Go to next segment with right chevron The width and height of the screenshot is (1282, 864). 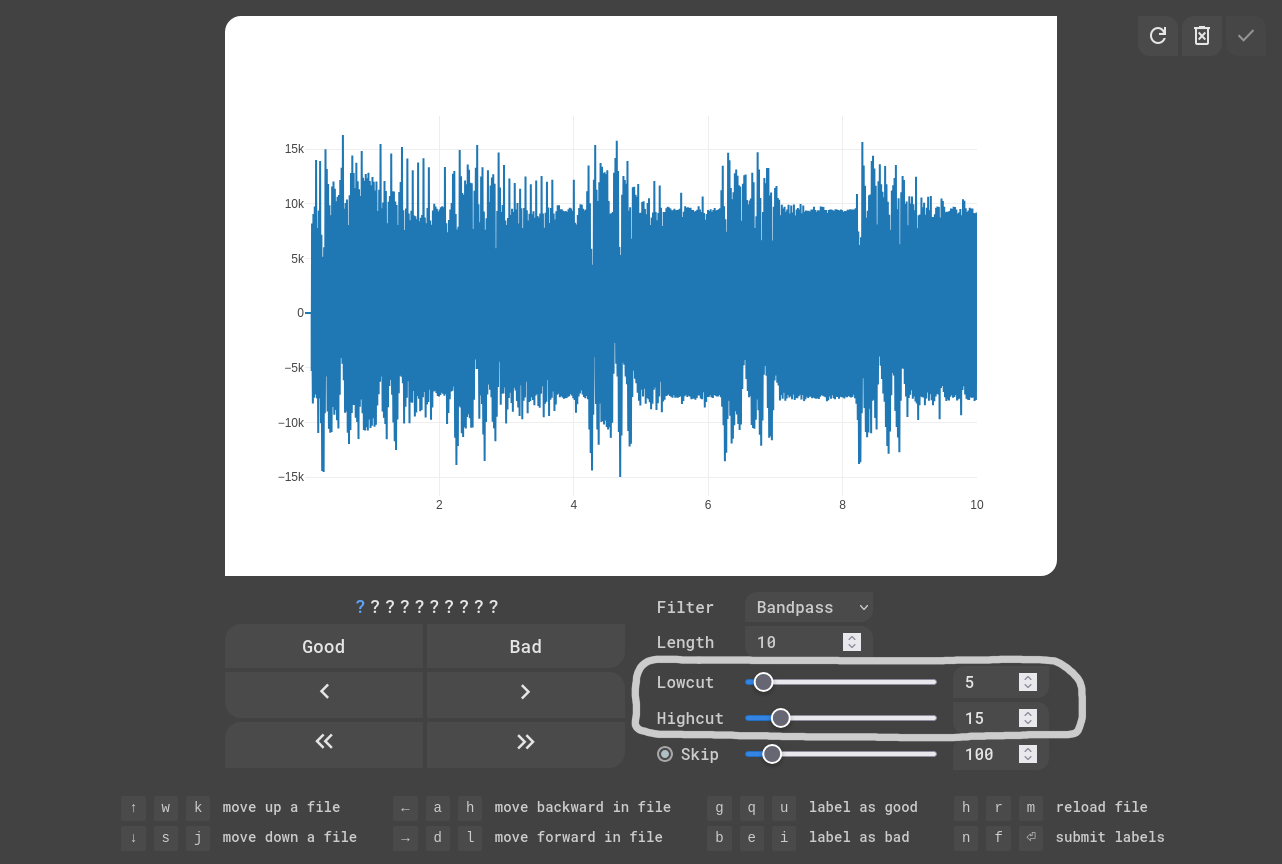tap(525, 692)
